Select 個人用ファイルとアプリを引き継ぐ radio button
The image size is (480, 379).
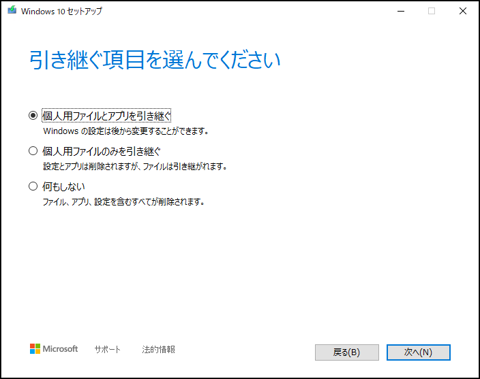click(x=33, y=116)
